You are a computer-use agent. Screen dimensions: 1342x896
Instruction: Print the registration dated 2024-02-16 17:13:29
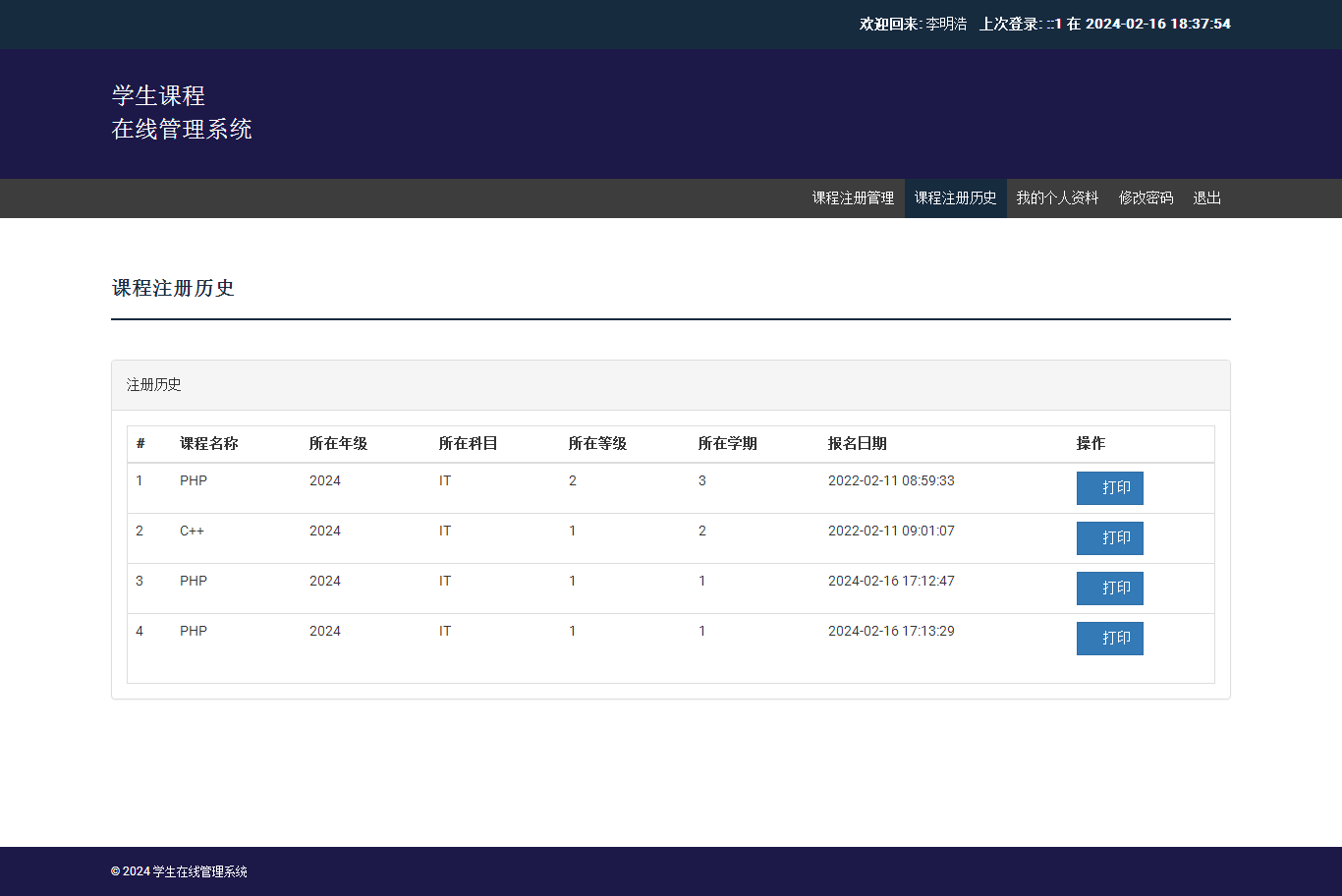[x=1109, y=639]
